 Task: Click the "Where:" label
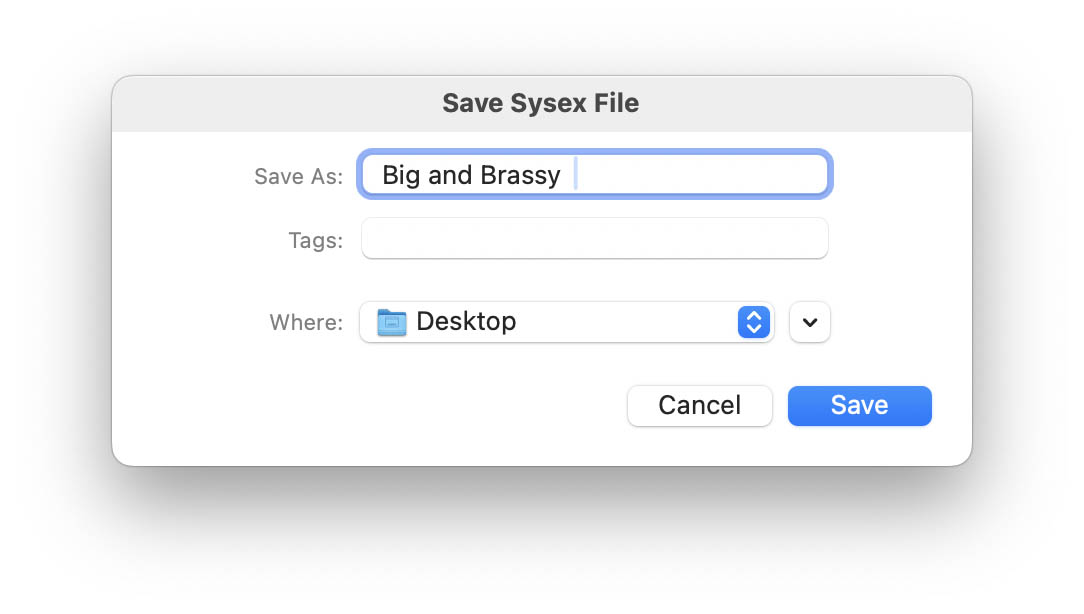point(306,323)
